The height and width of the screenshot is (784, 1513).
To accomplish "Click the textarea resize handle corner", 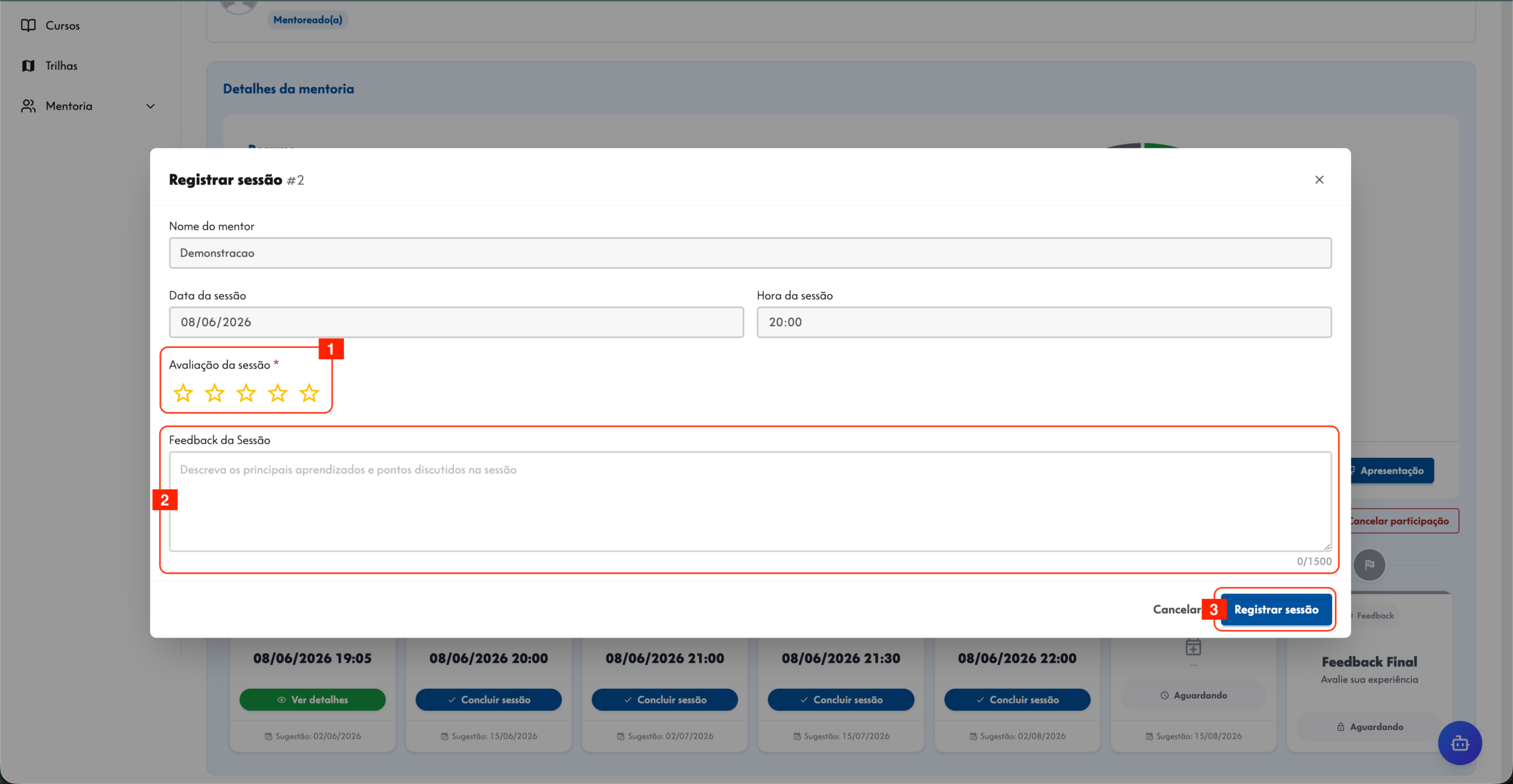I will (x=1326, y=546).
